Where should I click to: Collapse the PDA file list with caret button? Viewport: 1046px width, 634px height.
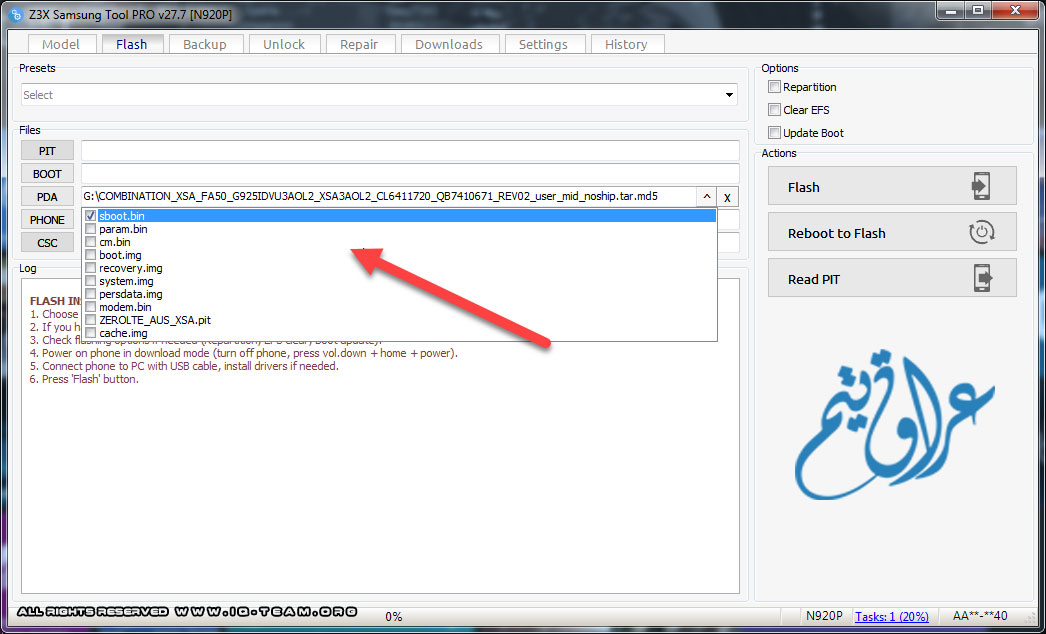coord(706,197)
